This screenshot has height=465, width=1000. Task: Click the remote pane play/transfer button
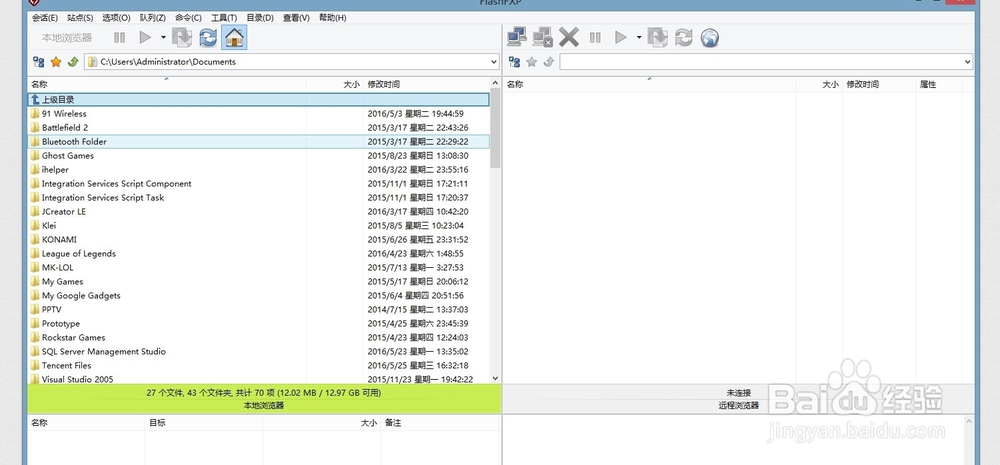(x=621, y=38)
